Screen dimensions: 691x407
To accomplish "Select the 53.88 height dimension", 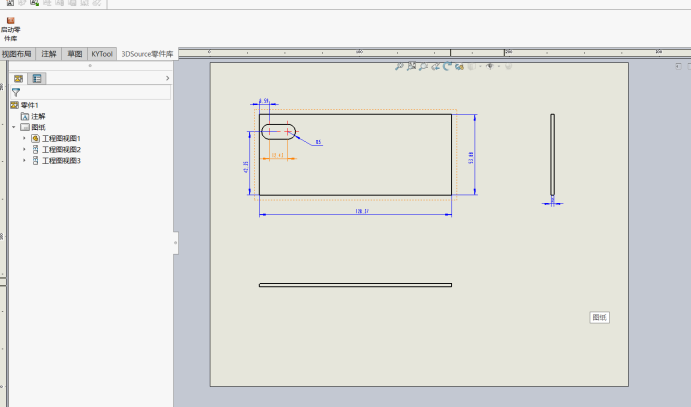I will 471,158.
